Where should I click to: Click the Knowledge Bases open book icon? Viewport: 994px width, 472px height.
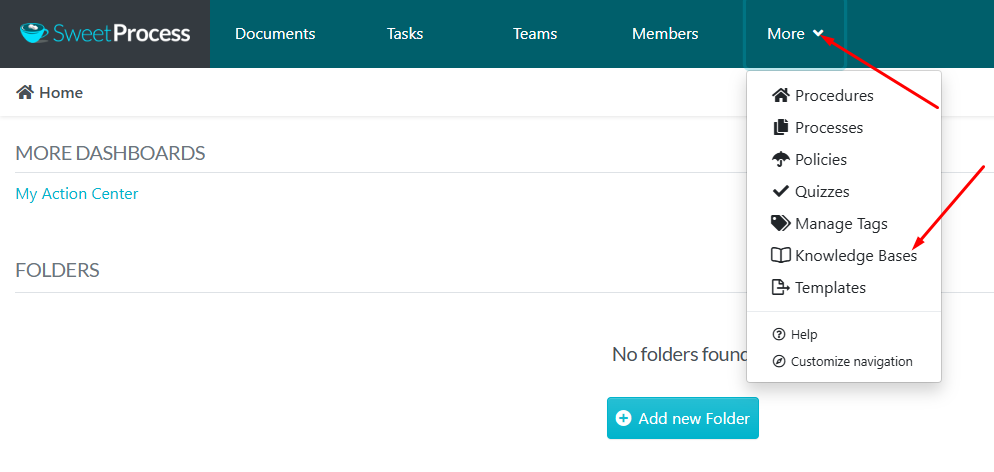[780, 255]
